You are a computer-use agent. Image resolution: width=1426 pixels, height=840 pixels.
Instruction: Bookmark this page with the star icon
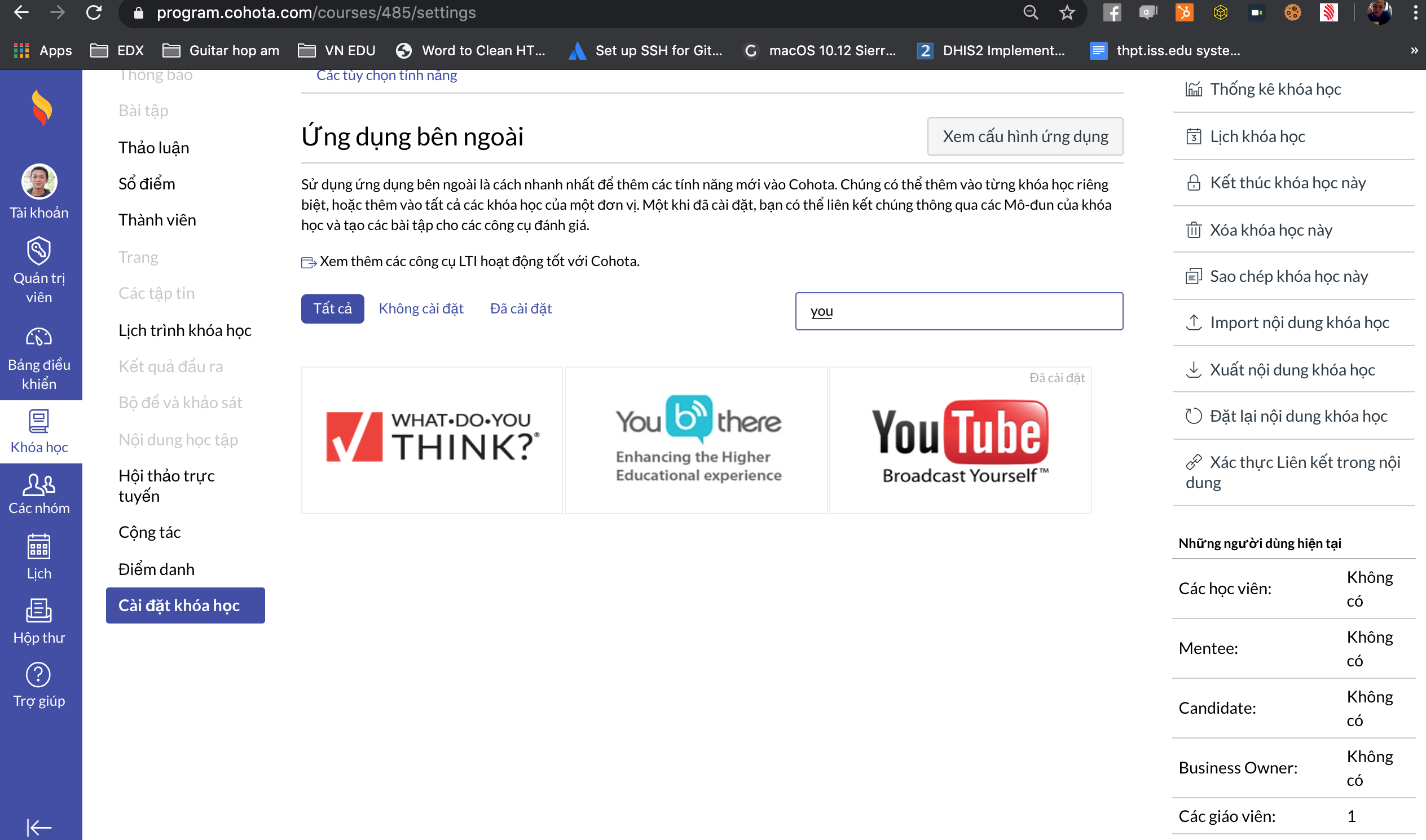(x=1067, y=12)
